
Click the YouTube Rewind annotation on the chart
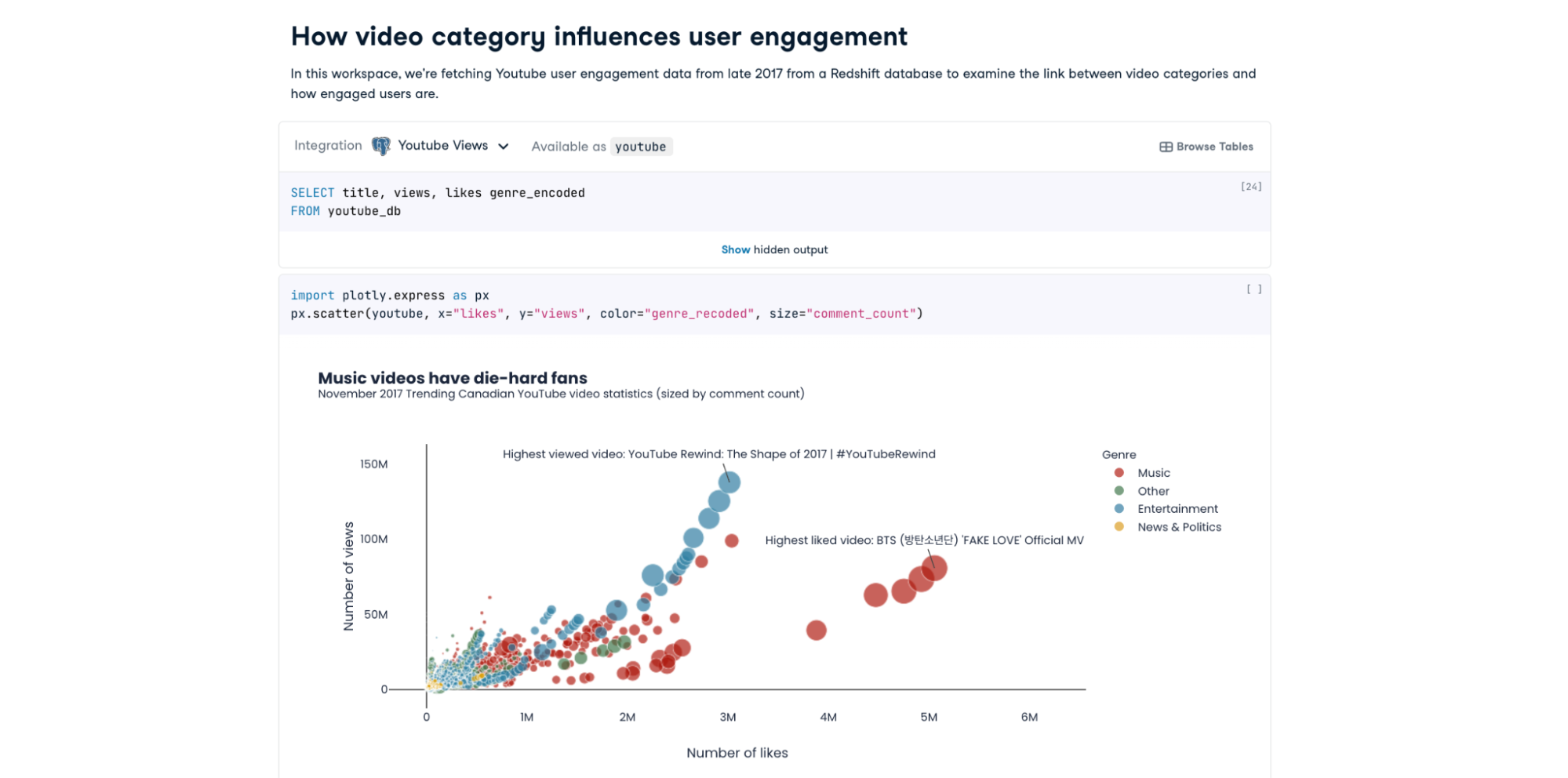719,453
